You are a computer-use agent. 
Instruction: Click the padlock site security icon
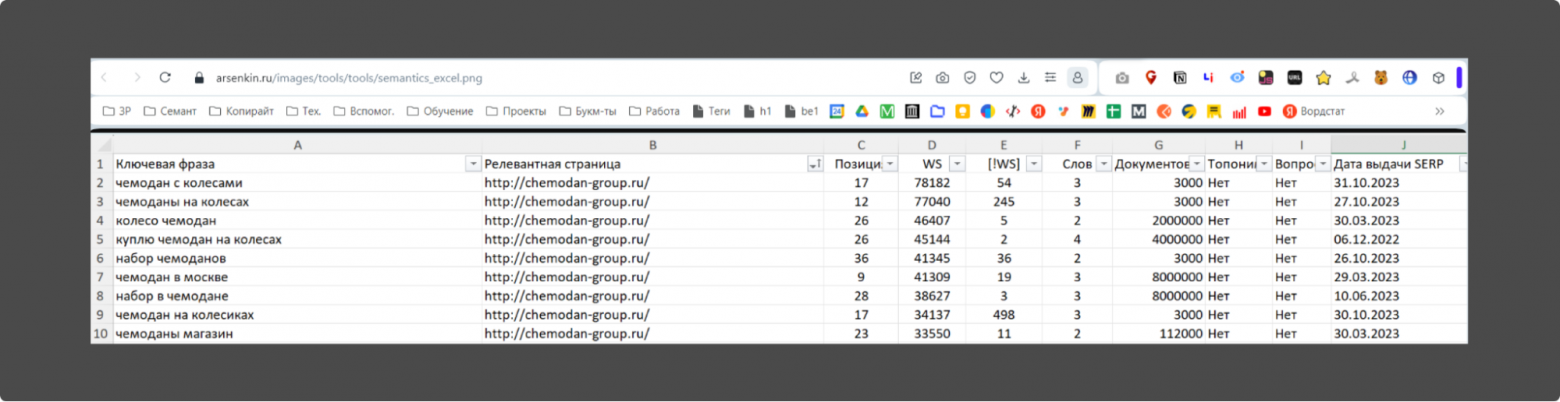pyautogui.click(x=198, y=77)
